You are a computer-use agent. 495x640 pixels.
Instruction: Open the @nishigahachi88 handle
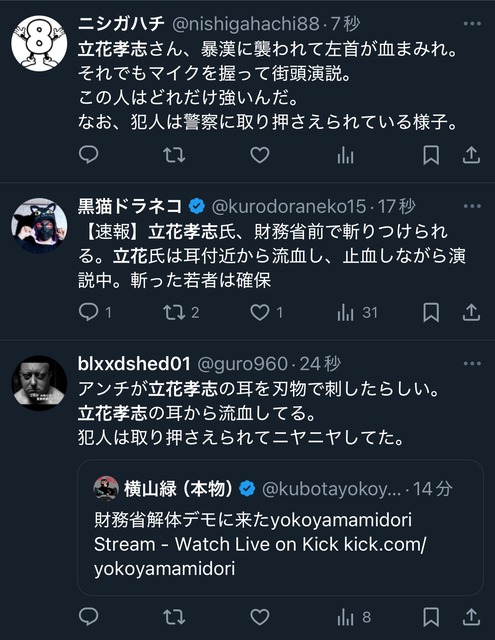(x=246, y=24)
